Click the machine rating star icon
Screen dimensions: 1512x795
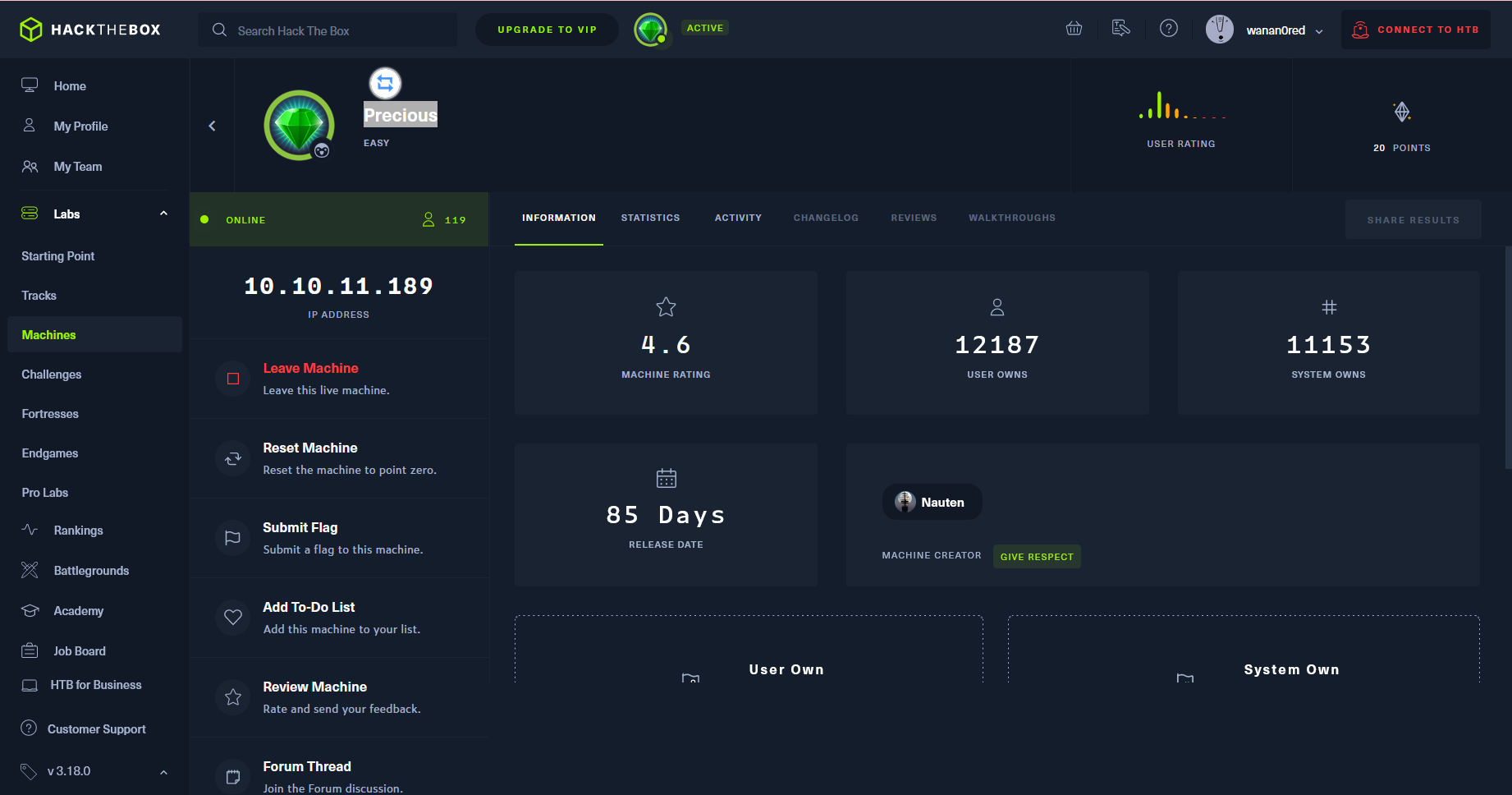click(666, 307)
